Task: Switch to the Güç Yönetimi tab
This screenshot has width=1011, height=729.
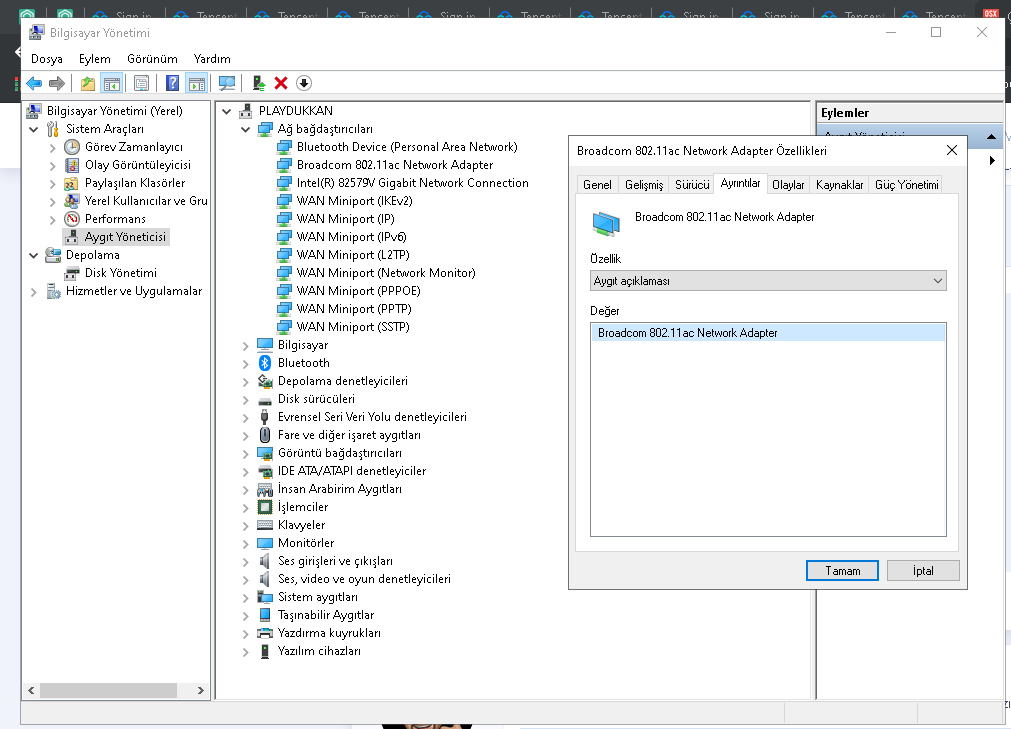Action: click(x=906, y=185)
